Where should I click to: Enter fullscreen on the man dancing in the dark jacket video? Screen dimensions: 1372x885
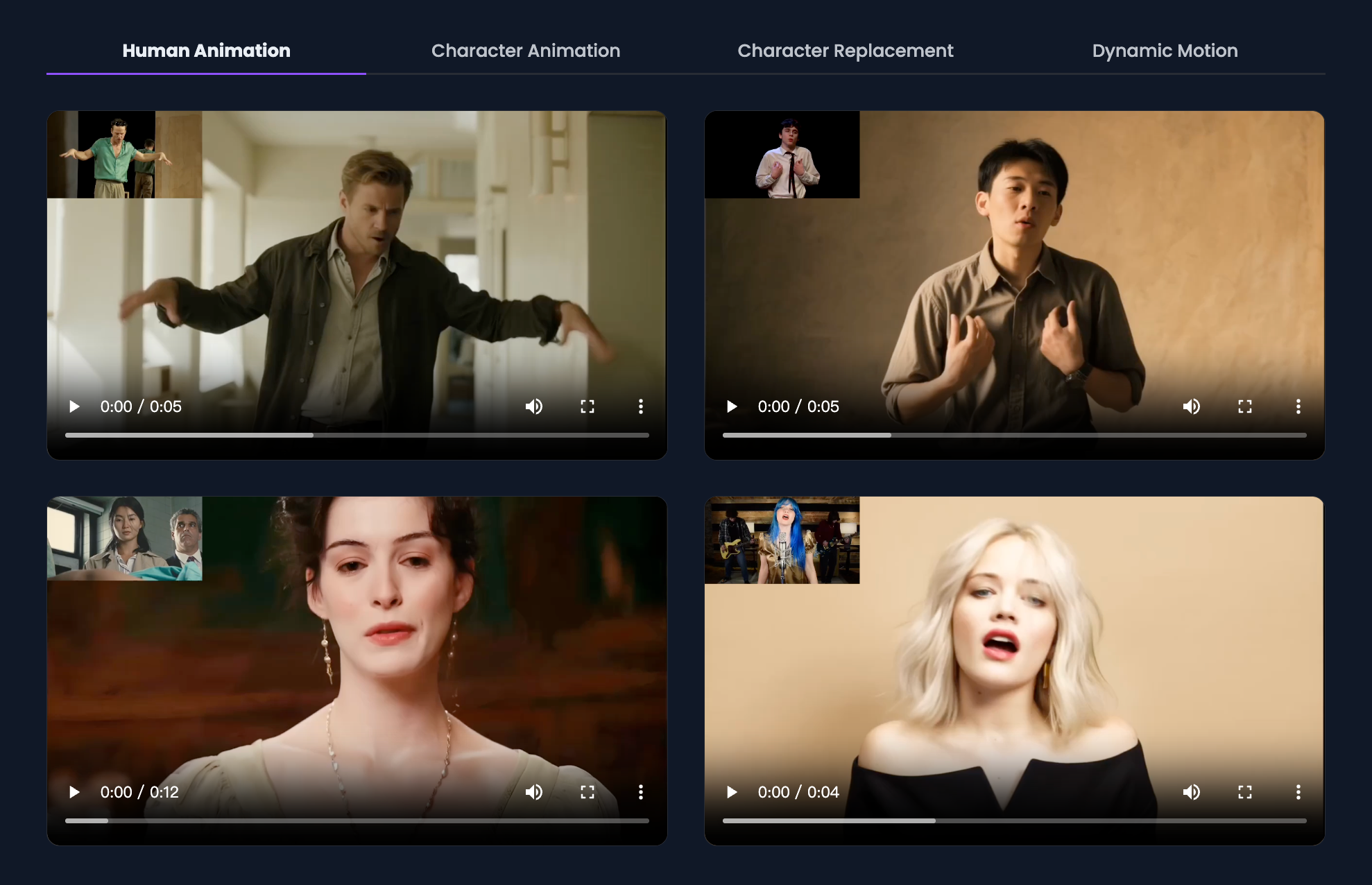(x=588, y=406)
